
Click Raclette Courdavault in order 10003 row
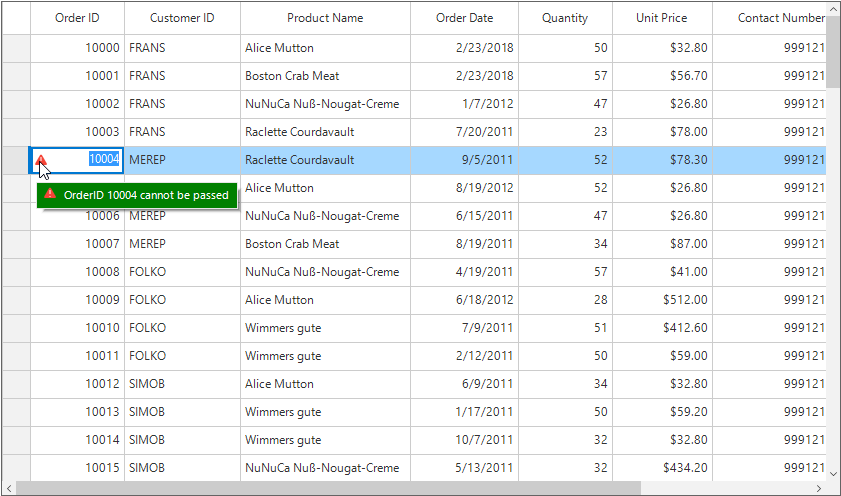tap(300, 132)
